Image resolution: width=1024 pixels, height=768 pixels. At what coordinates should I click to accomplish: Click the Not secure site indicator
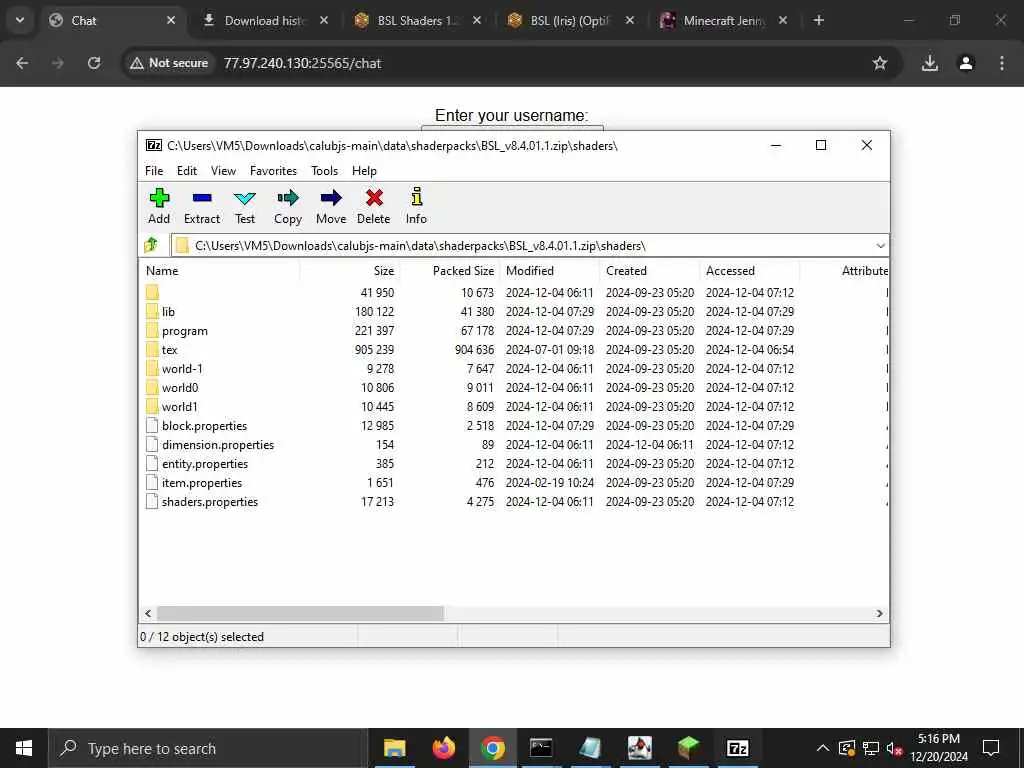(x=169, y=63)
